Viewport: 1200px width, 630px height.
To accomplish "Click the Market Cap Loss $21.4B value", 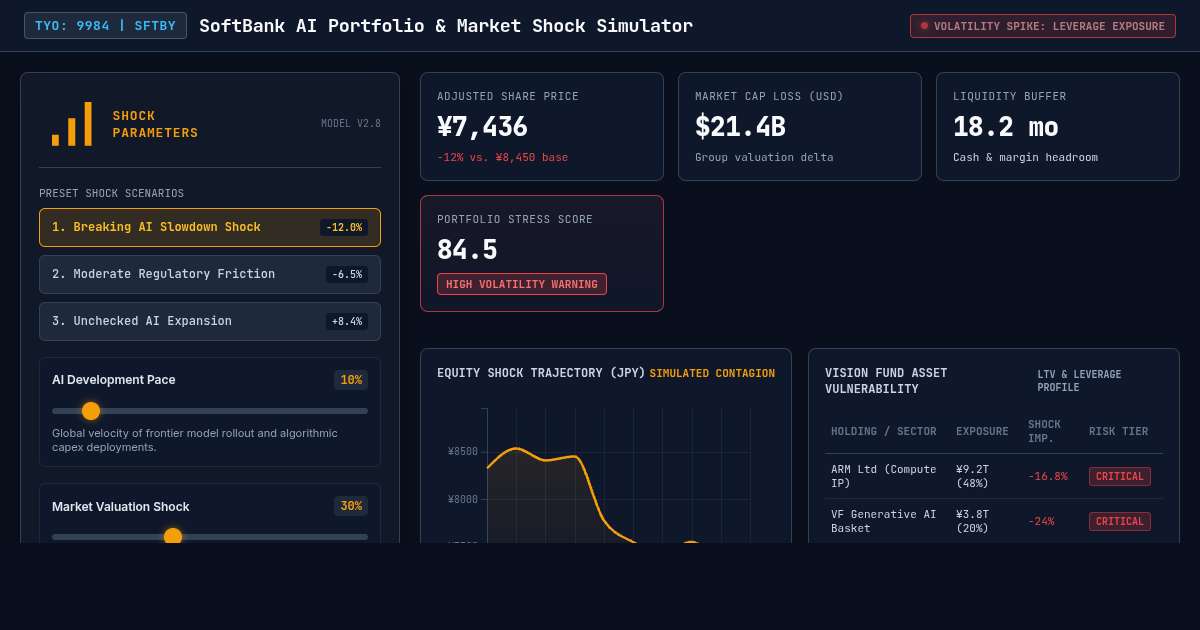I will click(740, 127).
